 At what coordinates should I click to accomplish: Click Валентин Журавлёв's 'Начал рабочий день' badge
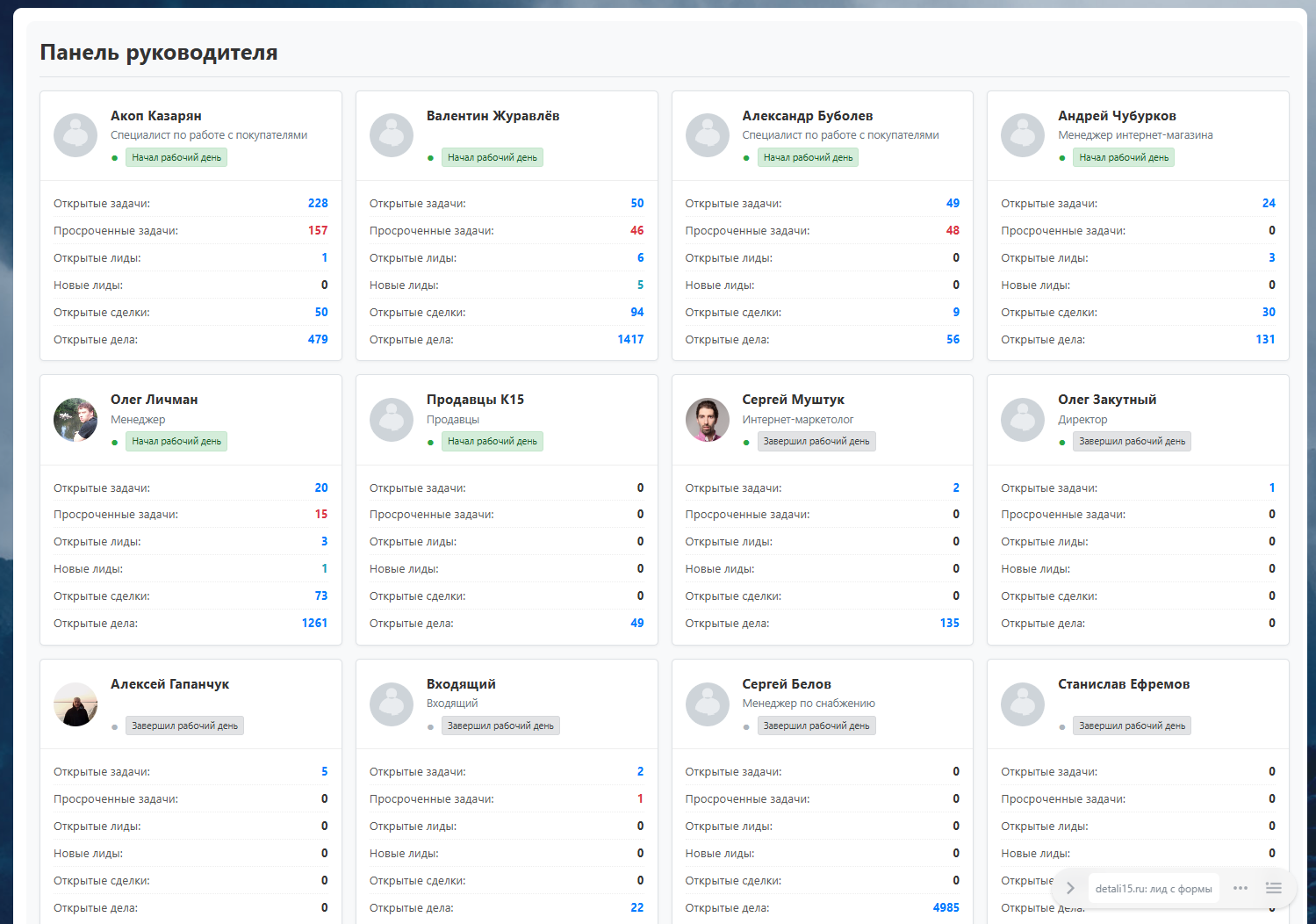(492, 157)
